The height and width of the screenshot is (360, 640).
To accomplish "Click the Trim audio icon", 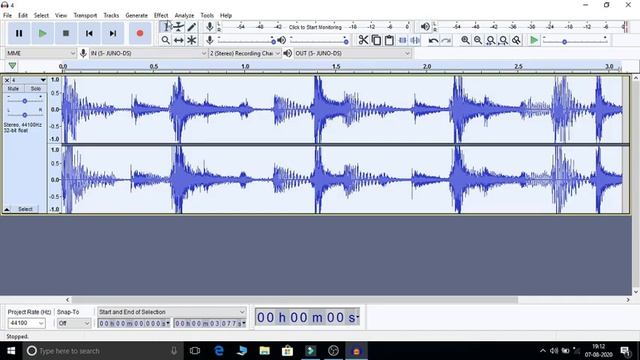I will 402,40.
